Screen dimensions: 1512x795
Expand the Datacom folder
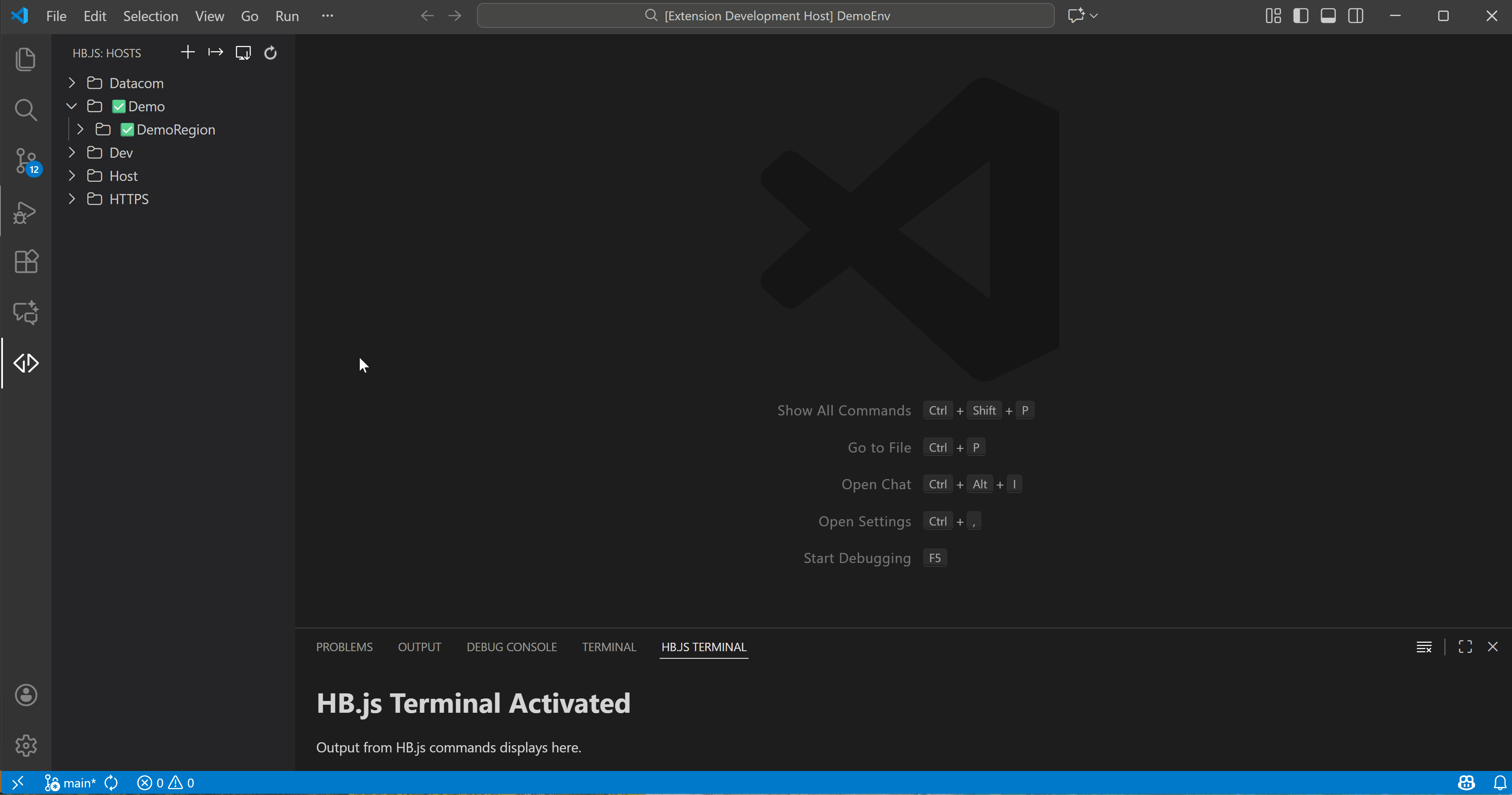click(x=71, y=83)
